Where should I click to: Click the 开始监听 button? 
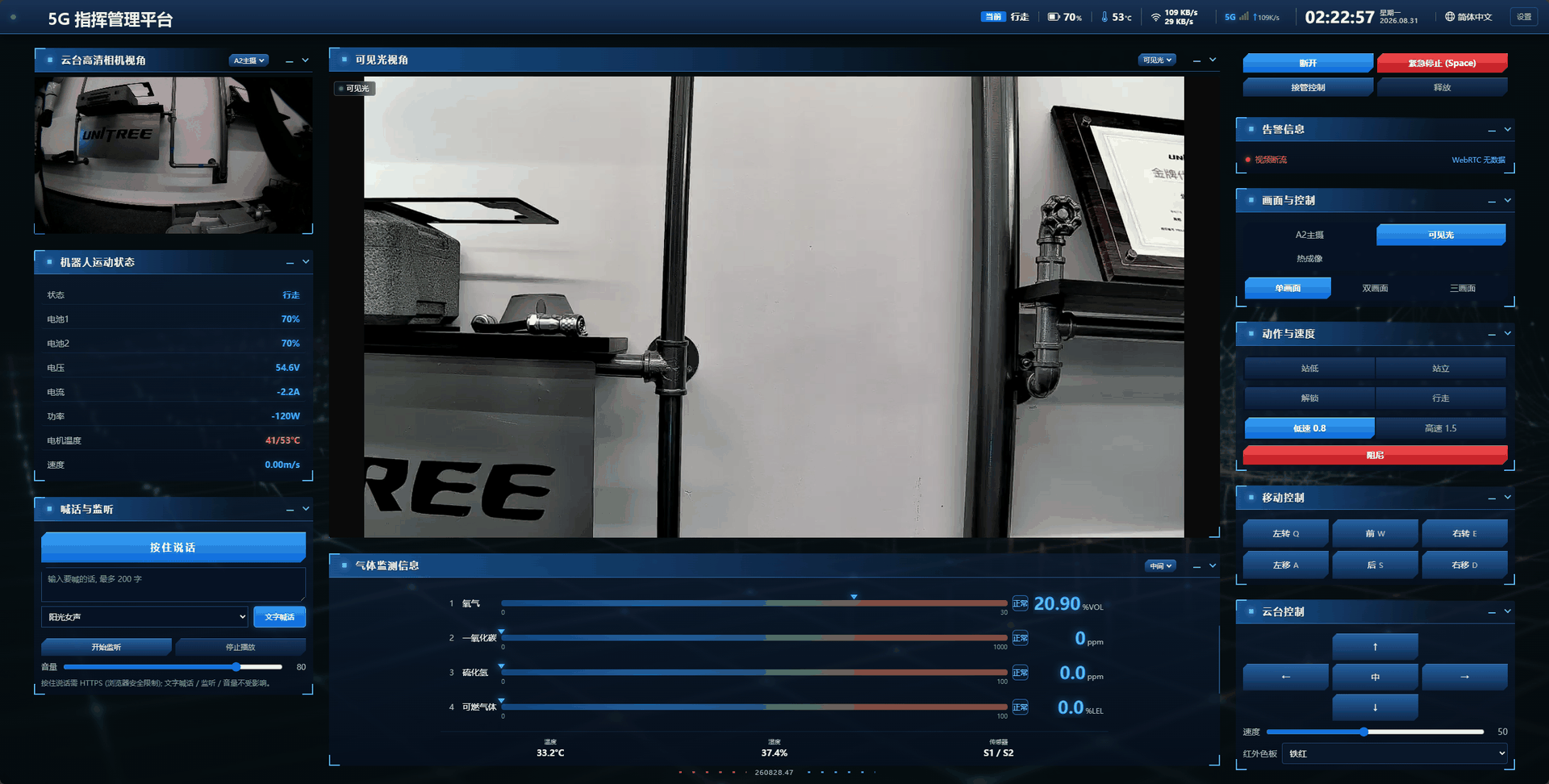106,647
